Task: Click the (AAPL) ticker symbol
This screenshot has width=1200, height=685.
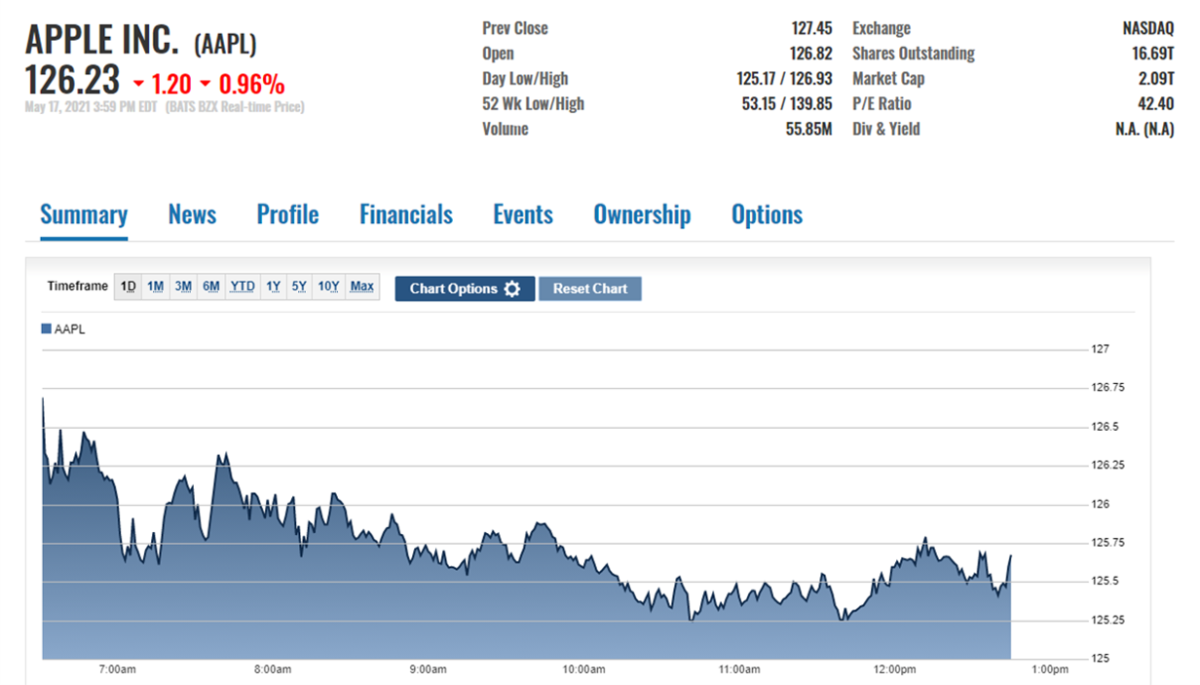Action: tap(225, 43)
